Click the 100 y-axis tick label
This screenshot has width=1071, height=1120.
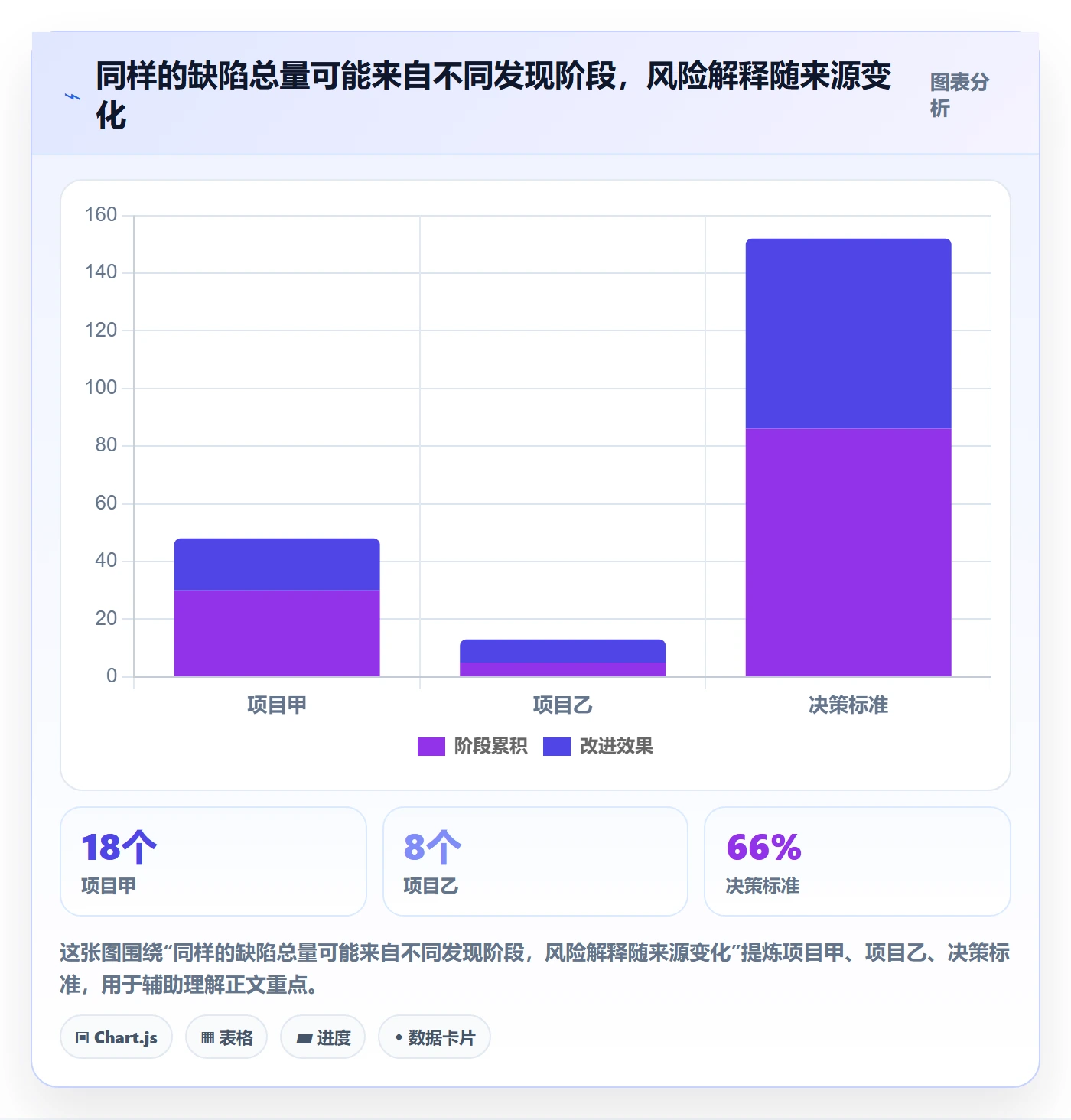tap(101, 388)
